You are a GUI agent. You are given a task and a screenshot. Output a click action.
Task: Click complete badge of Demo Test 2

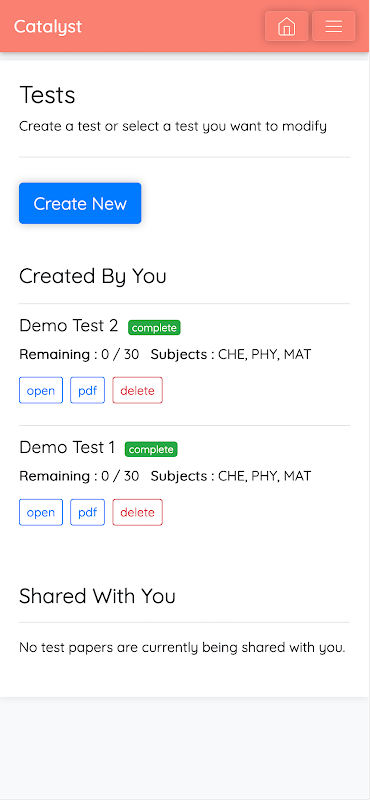[154, 328]
